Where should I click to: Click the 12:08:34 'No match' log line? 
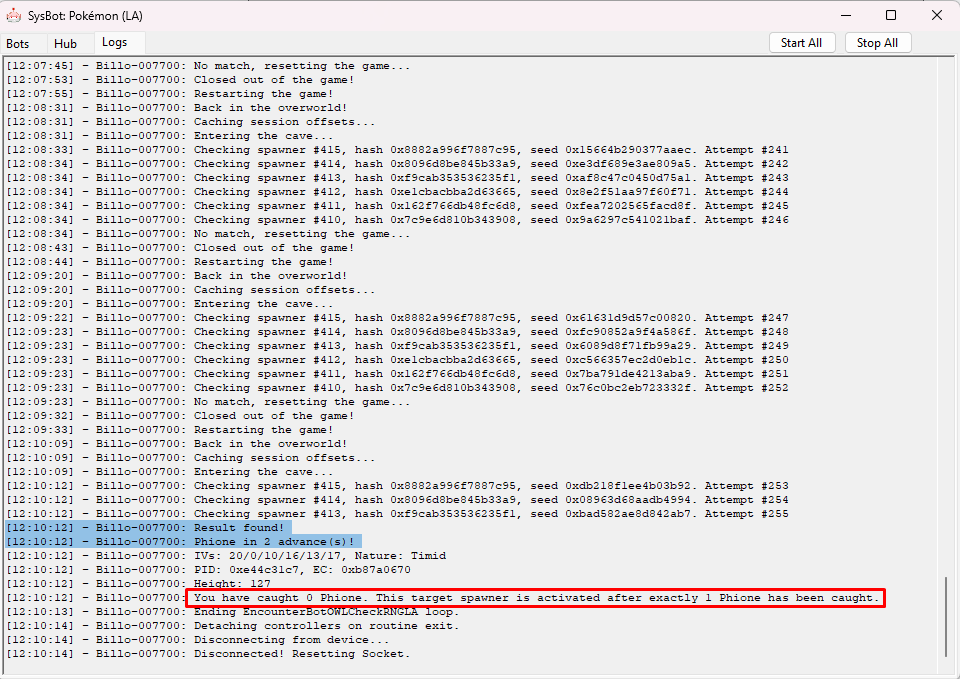[x=208, y=234]
